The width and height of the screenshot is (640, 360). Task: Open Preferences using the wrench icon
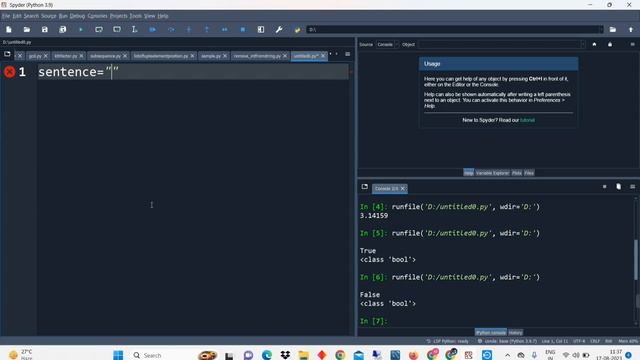[x=279, y=29]
